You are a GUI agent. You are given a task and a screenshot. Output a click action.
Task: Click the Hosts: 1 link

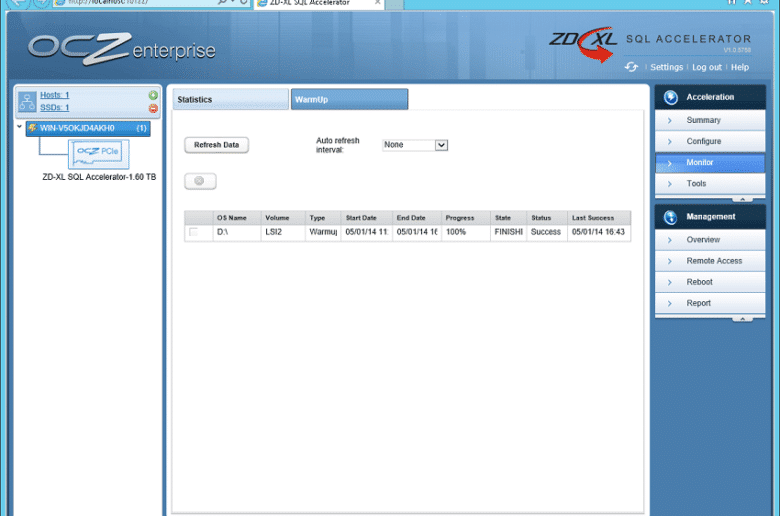coord(55,95)
